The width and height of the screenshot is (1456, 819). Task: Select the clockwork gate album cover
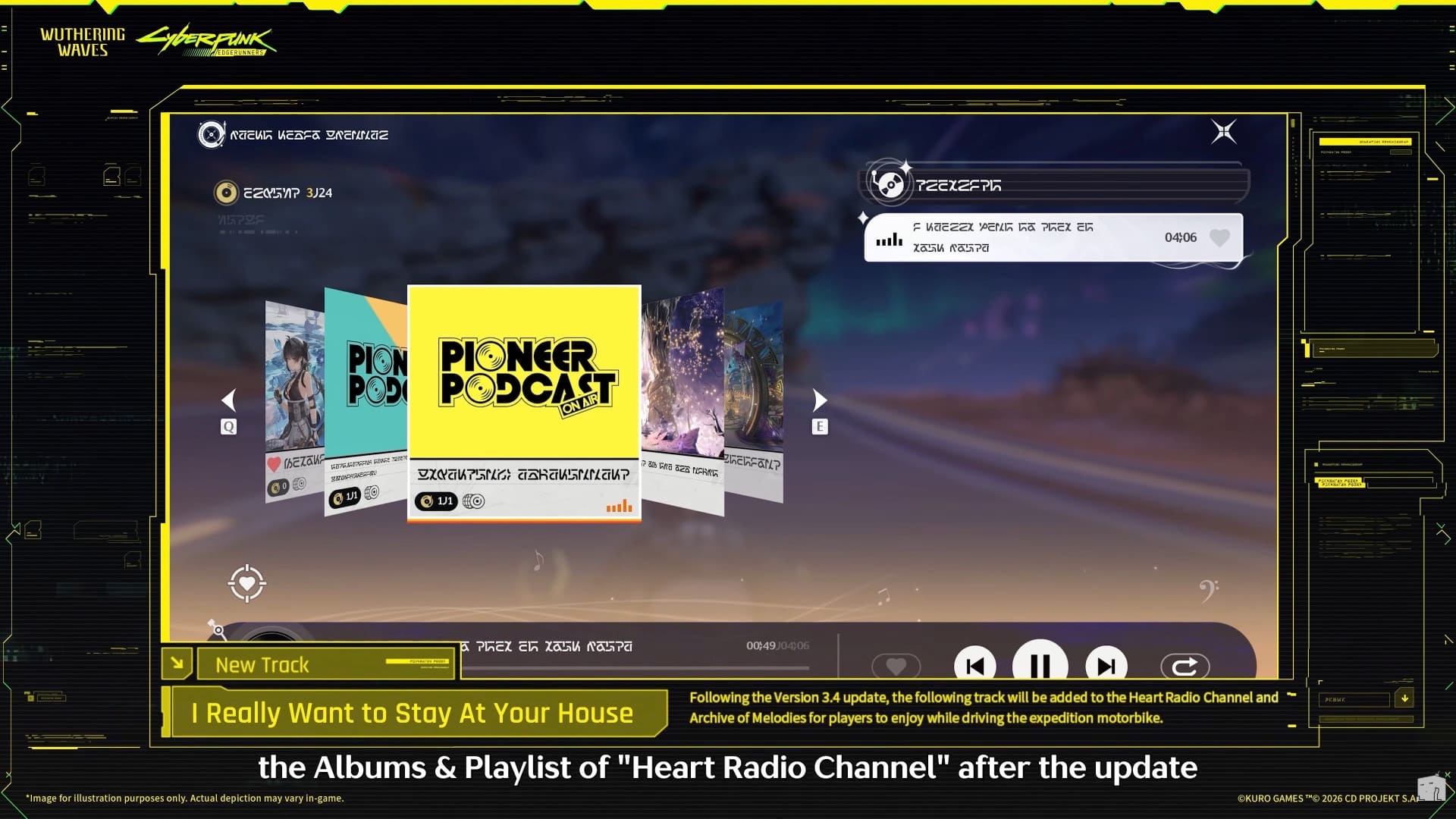pos(754,377)
